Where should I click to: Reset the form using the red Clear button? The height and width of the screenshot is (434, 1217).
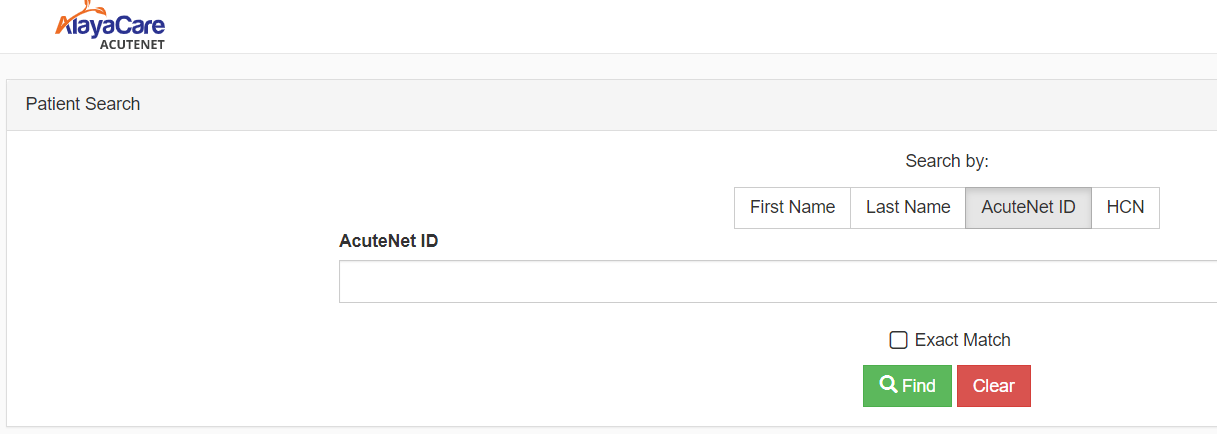(x=994, y=386)
